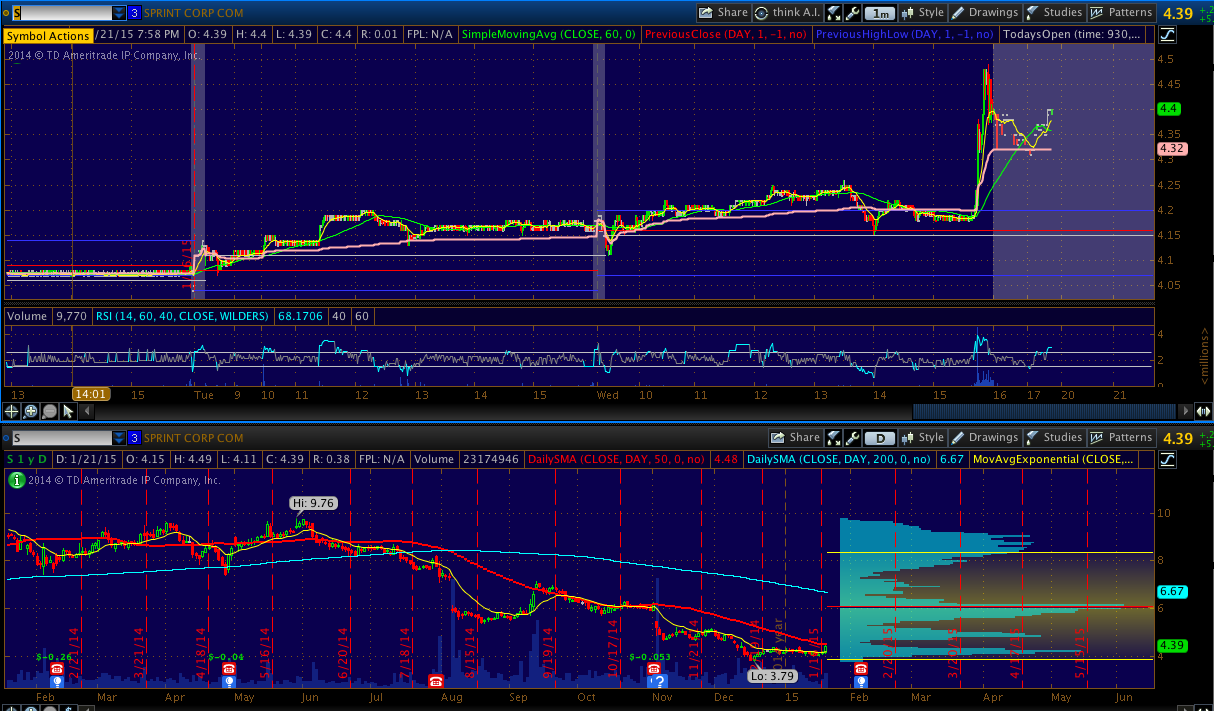This screenshot has width=1214, height=711.
Task: Open the wrench settings in lower chart toolbar
Action: click(851, 438)
